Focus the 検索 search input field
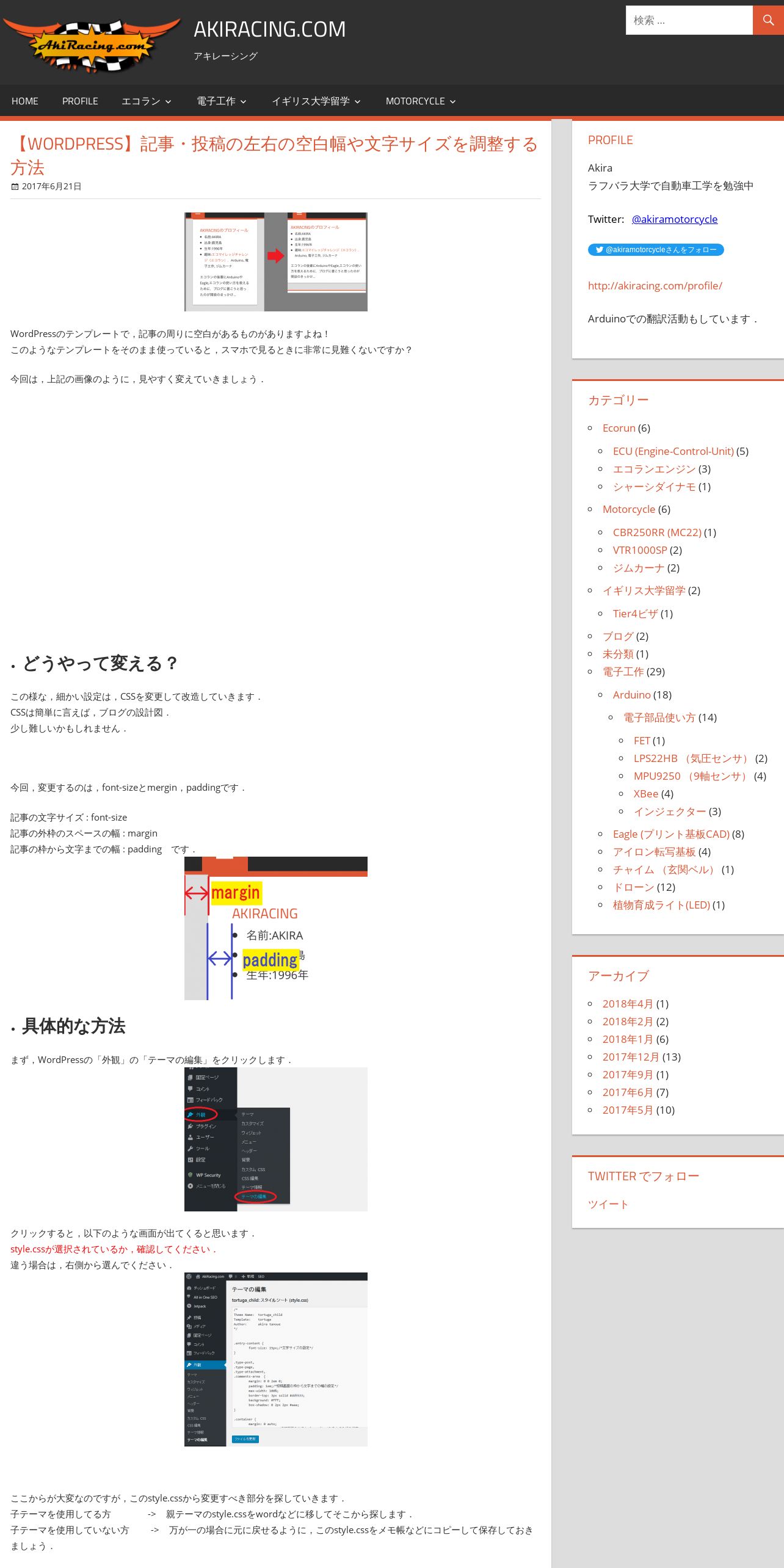This screenshot has height=1568, width=784. (689, 20)
